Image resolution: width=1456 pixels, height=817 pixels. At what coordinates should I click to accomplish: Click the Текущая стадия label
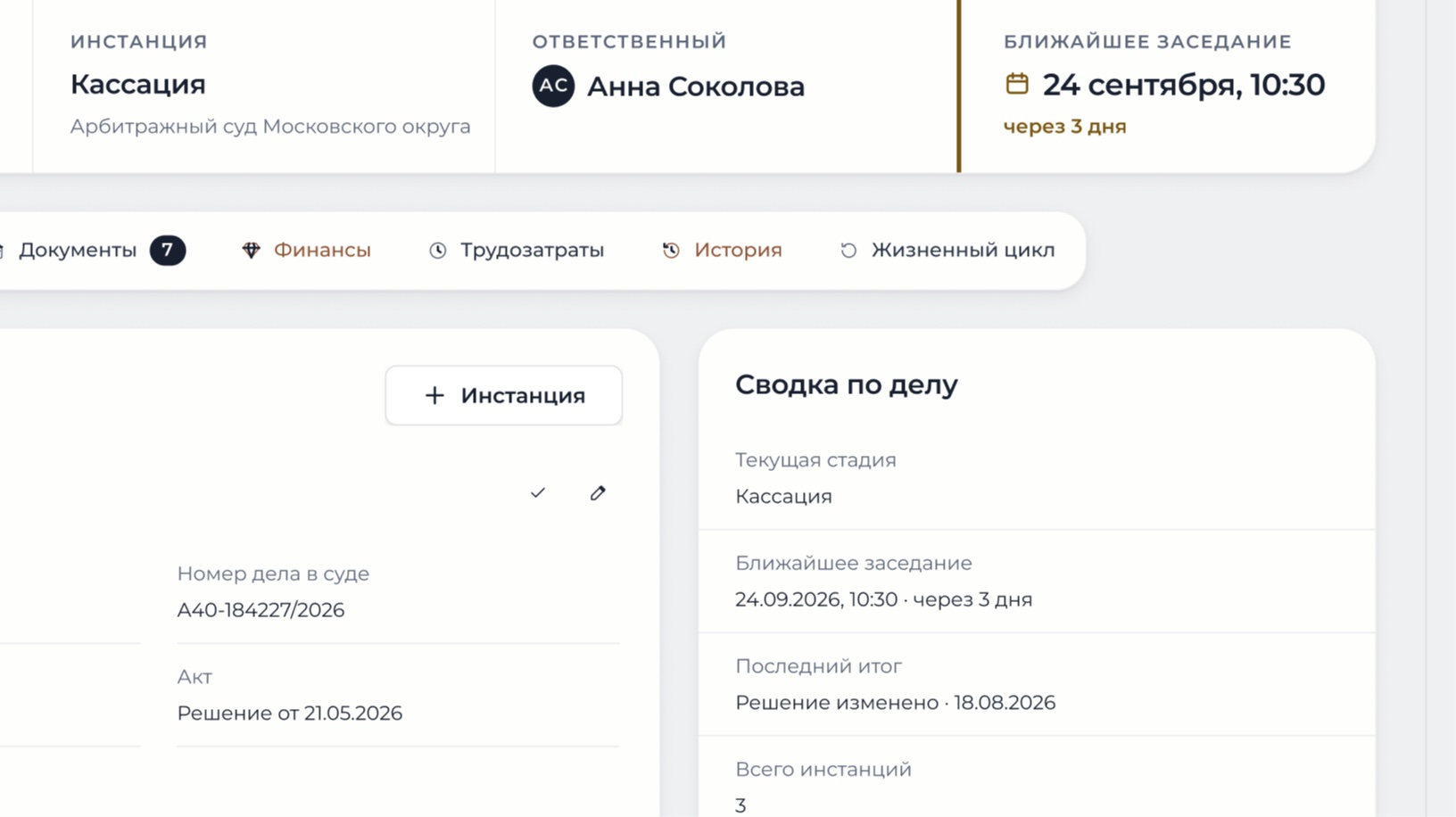pos(815,460)
